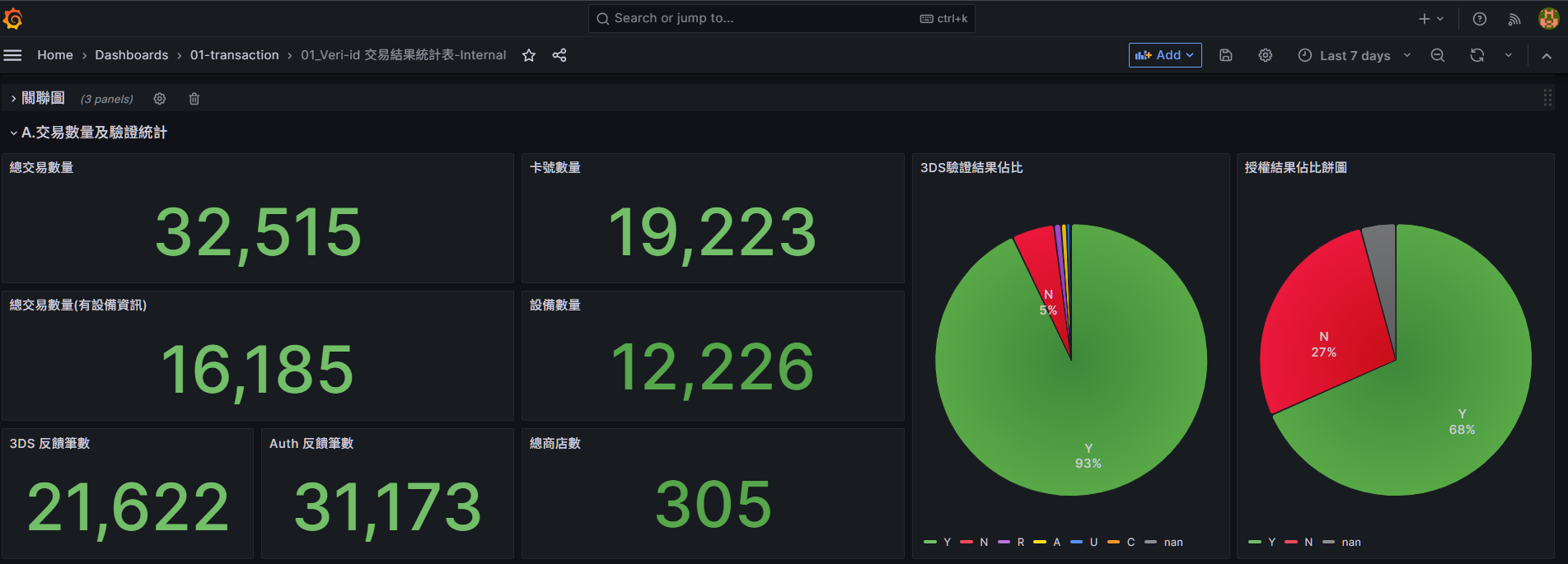Viewport: 1568px width, 564px height.
Task: Open dashboard settings gear icon
Action: point(1266,55)
